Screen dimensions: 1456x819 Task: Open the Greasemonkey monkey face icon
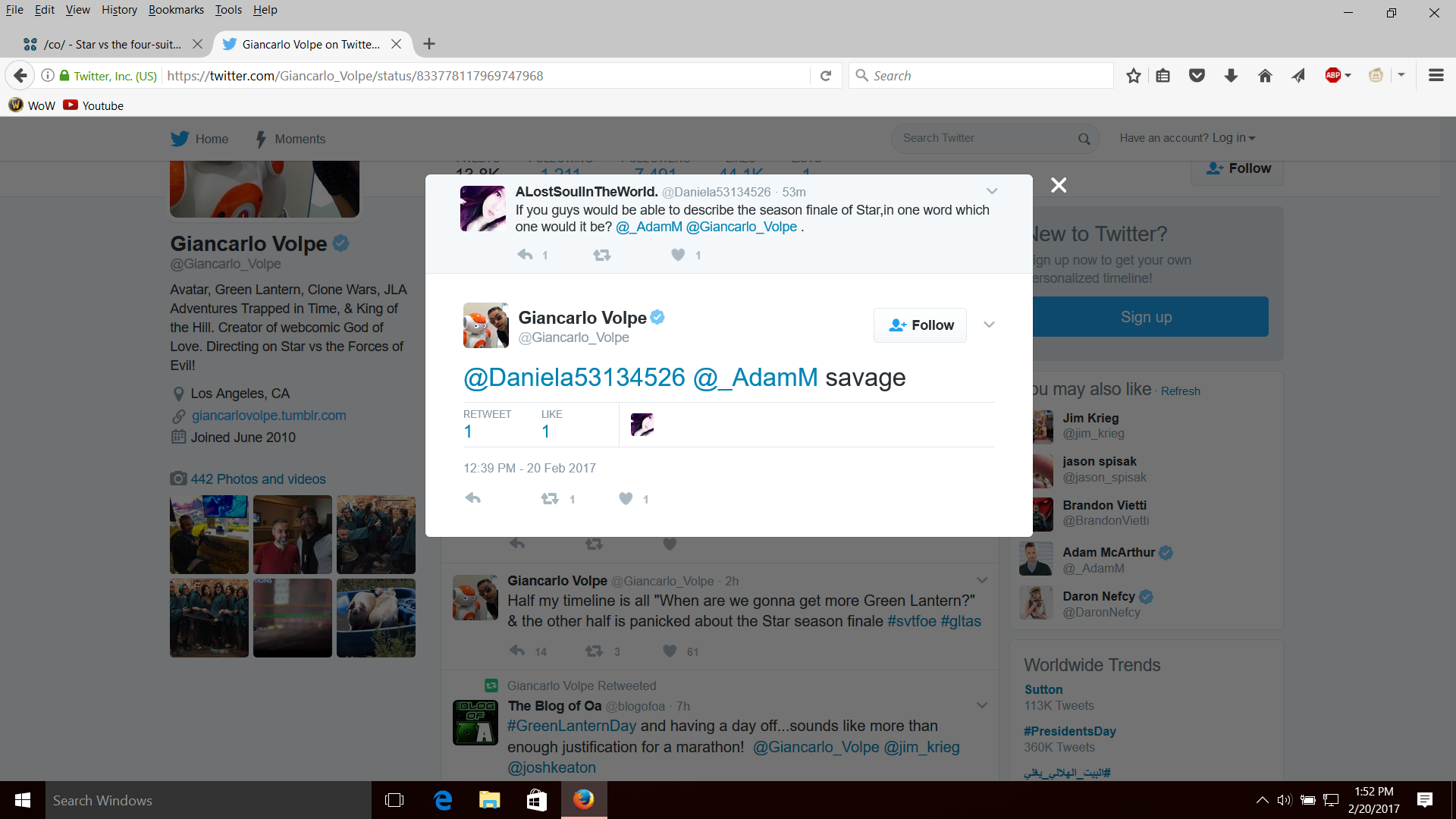coord(1376,75)
